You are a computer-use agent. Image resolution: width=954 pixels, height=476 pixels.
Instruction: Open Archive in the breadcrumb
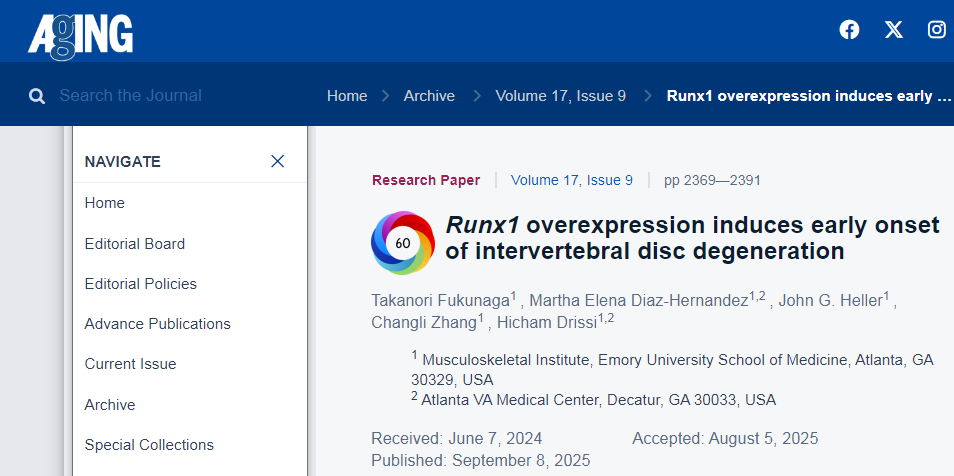pos(429,96)
